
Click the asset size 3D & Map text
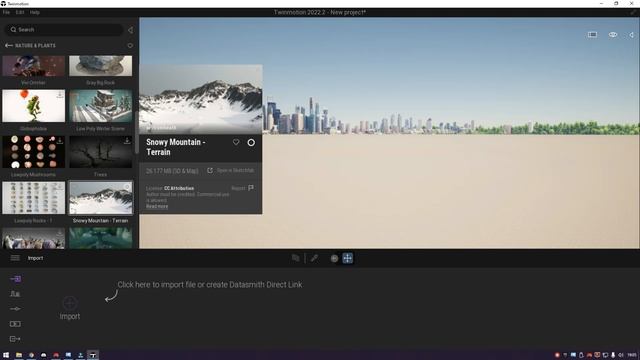[x=172, y=171]
